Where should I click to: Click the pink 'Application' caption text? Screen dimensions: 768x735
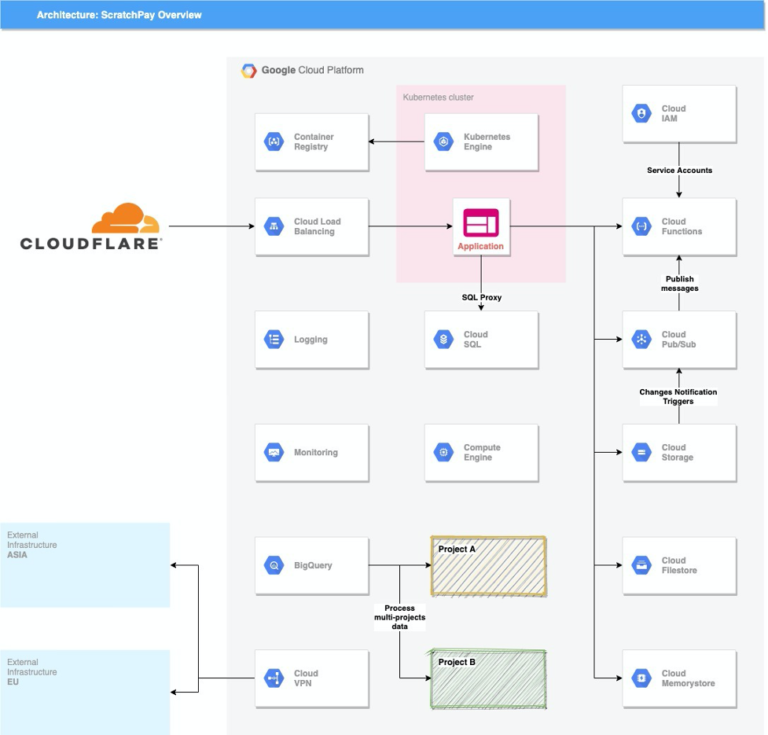tap(480, 246)
